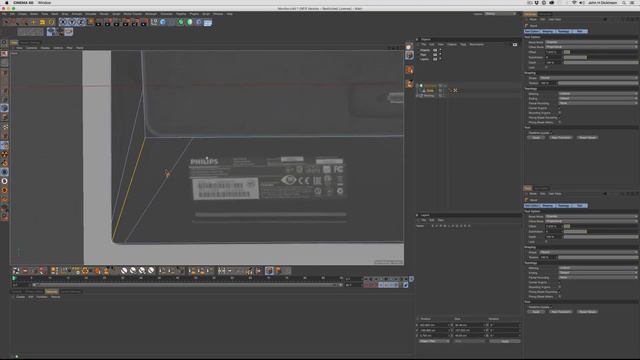This screenshot has width=640, height=360.
Task: Click New Transform button in lower Attributes panel
Action: coord(560,312)
